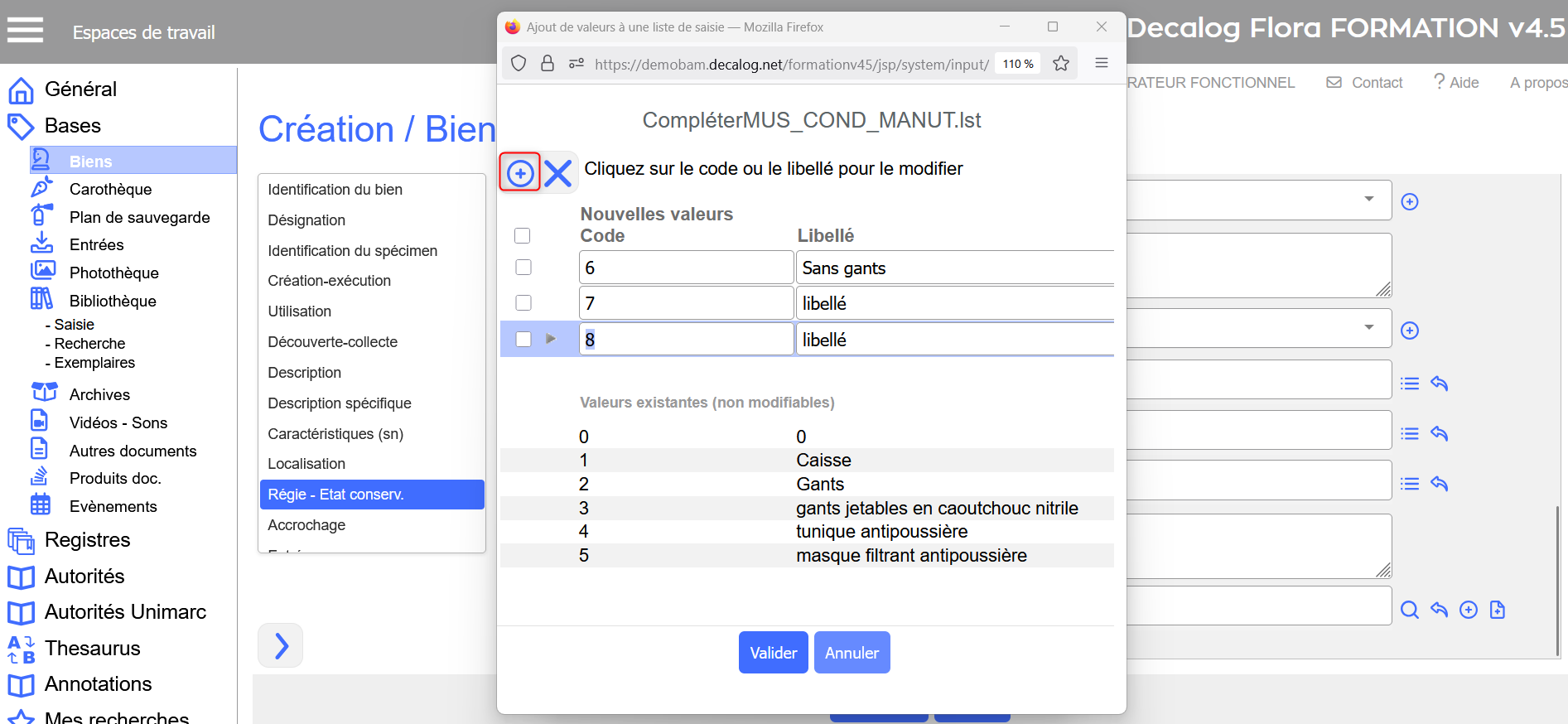Click the Carothèque sidebar icon
This screenshot has height=724, width=1568.
click(x=41, y=189)
